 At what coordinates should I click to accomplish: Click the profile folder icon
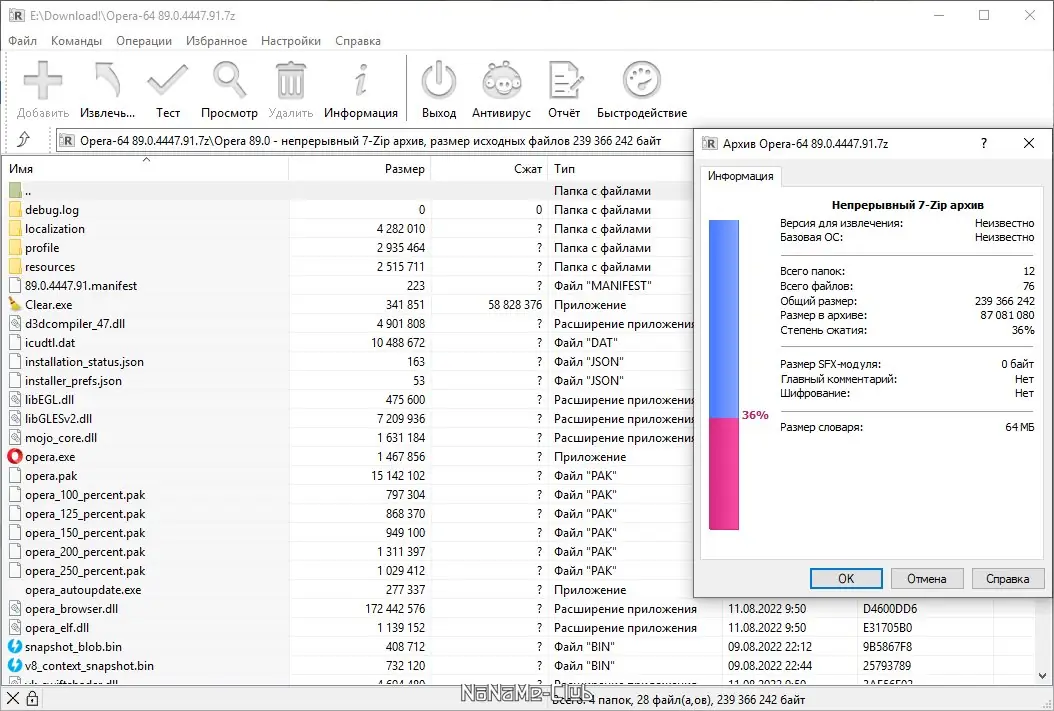pos(15,247)
